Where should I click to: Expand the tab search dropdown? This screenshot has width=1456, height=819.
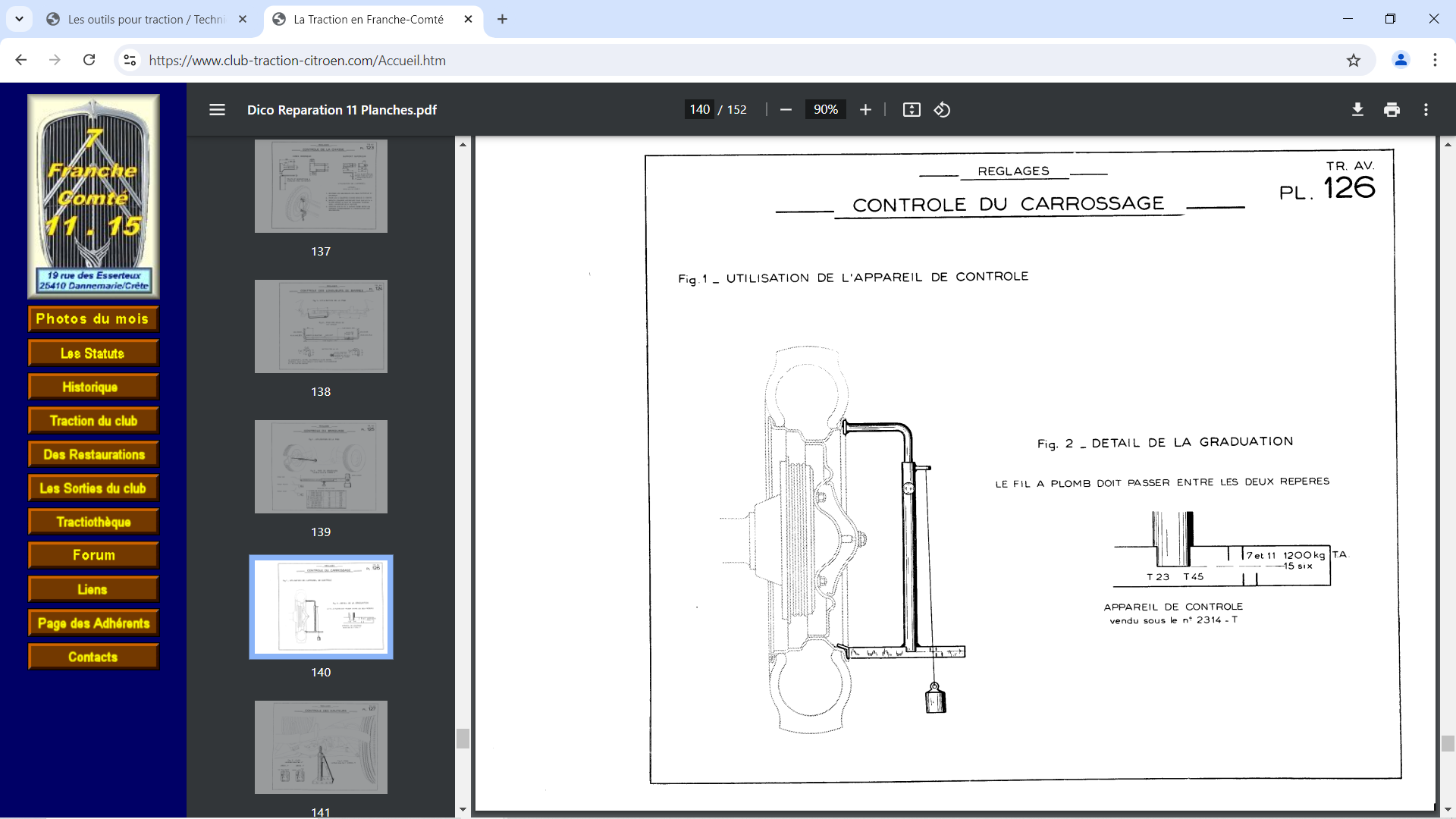tap(19, 19)
